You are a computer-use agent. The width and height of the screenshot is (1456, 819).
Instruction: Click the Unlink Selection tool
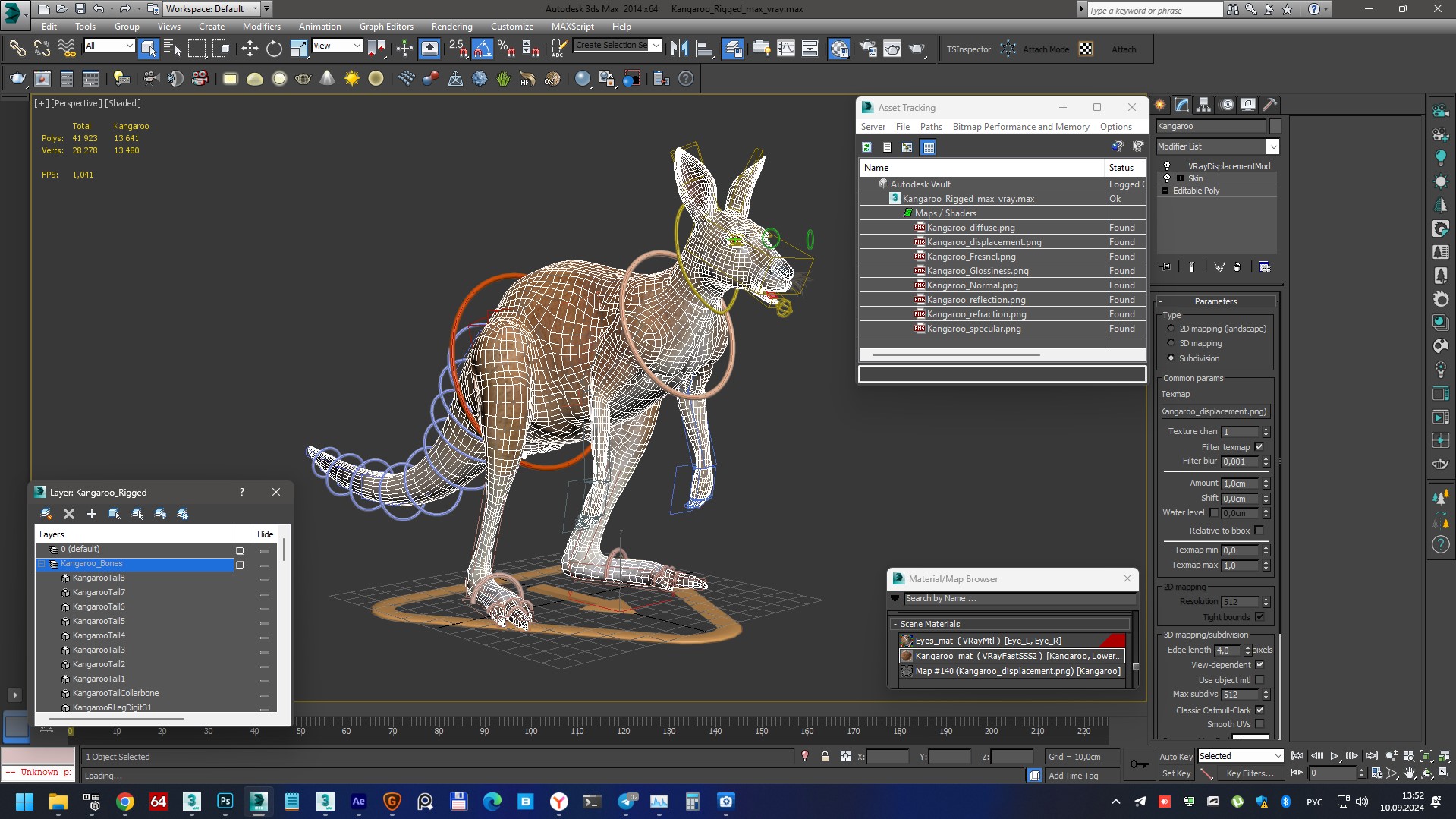[x=42, y=49]
